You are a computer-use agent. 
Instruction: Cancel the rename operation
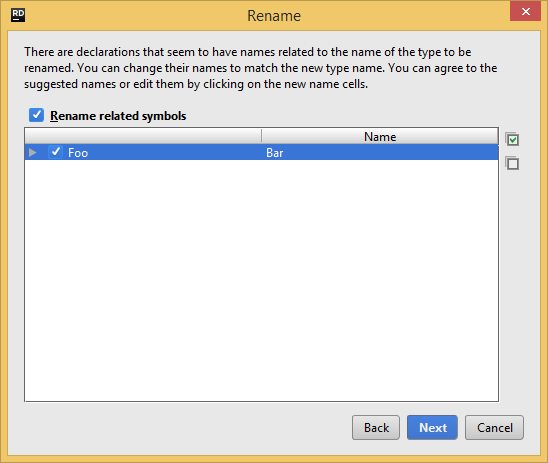pos(494,427)
